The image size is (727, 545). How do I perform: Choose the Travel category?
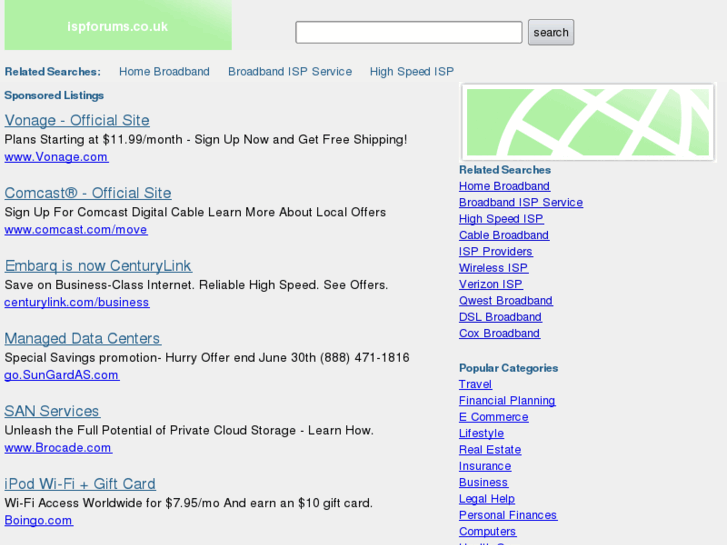pyautogui.click(x=475, y=385)
